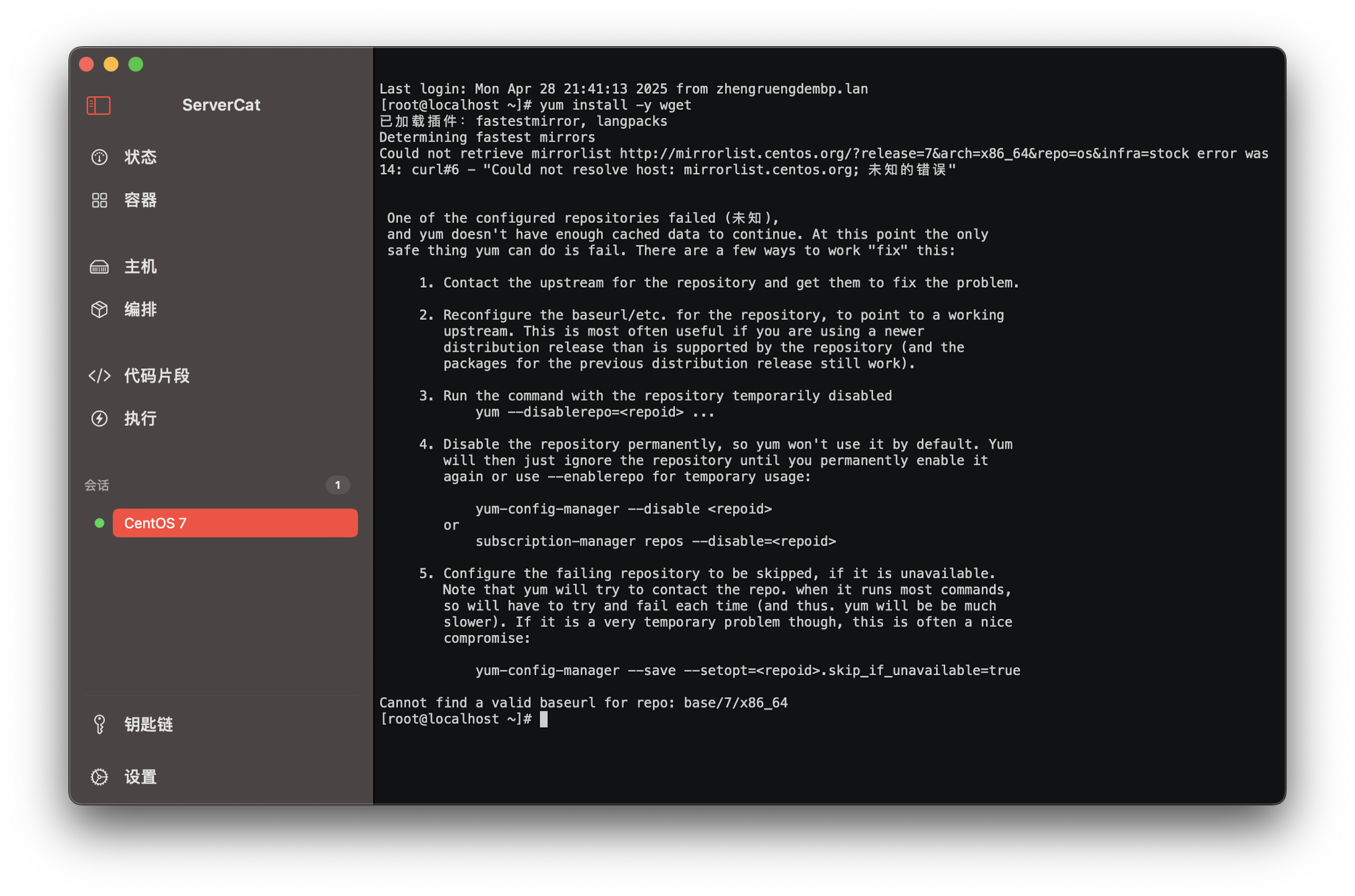
Task: Click the hosts drive icon
Action: click(99, 267)
